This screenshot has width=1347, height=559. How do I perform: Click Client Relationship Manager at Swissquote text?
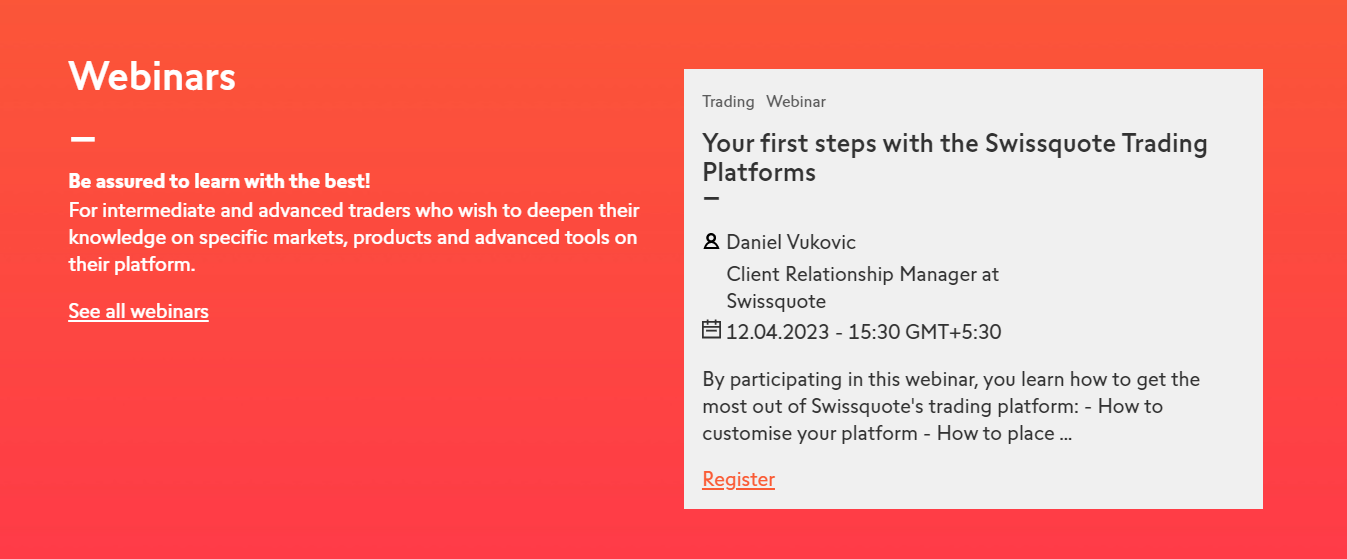click(862, 287)
